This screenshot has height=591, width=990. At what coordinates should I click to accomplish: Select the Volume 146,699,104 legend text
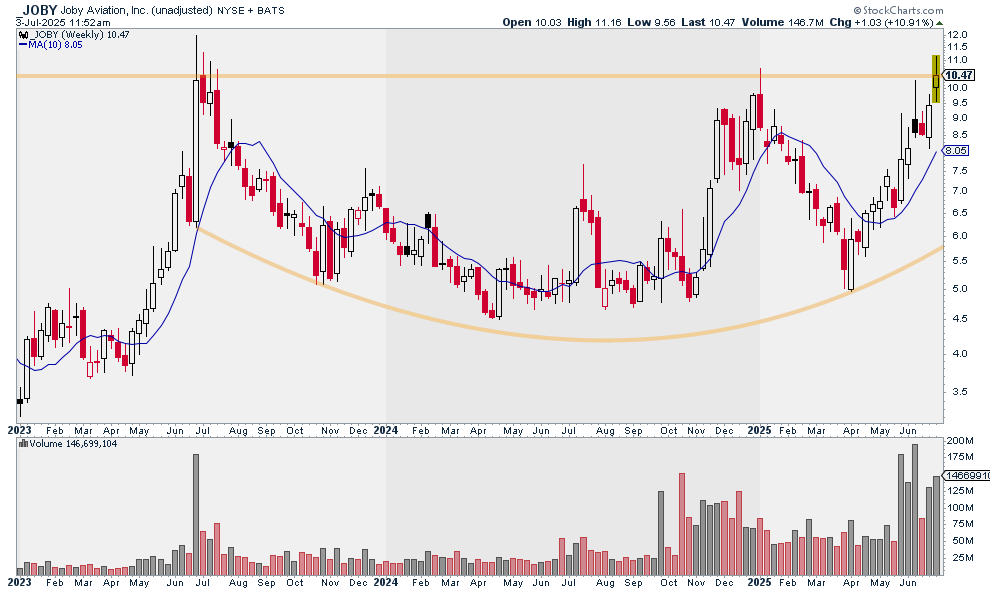[x=73, y=444]
